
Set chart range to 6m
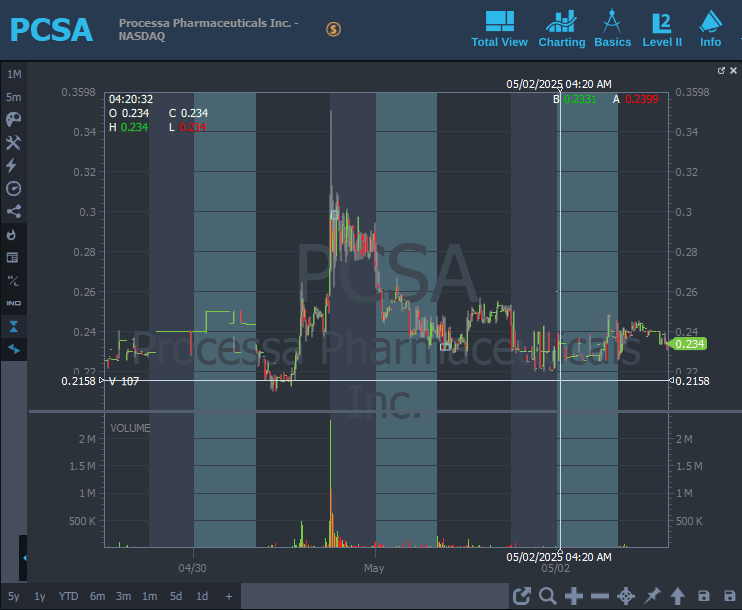coord(97,596)
